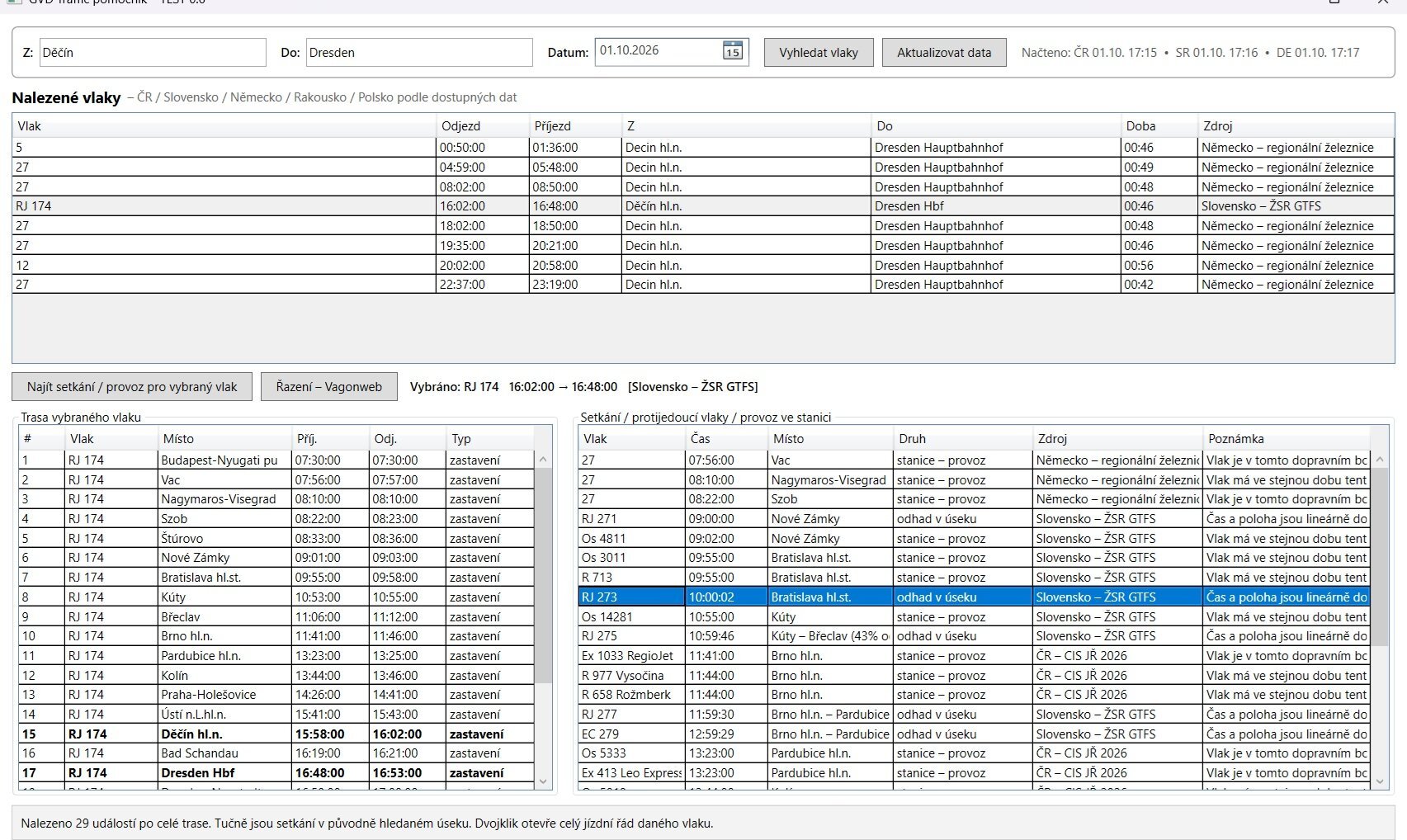The width and height of the screenshot is (1407, 840).
Task: Click the Typ header in route table
Action: (490, 439)
